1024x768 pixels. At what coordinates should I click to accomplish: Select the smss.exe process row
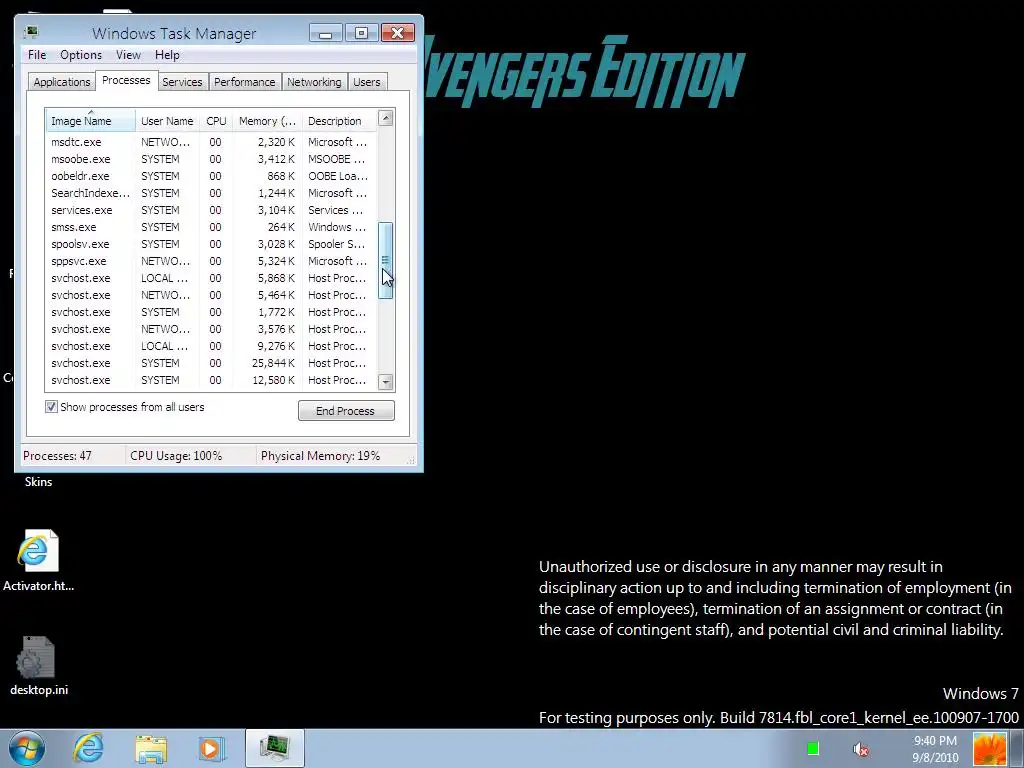[x=211, y=227]
